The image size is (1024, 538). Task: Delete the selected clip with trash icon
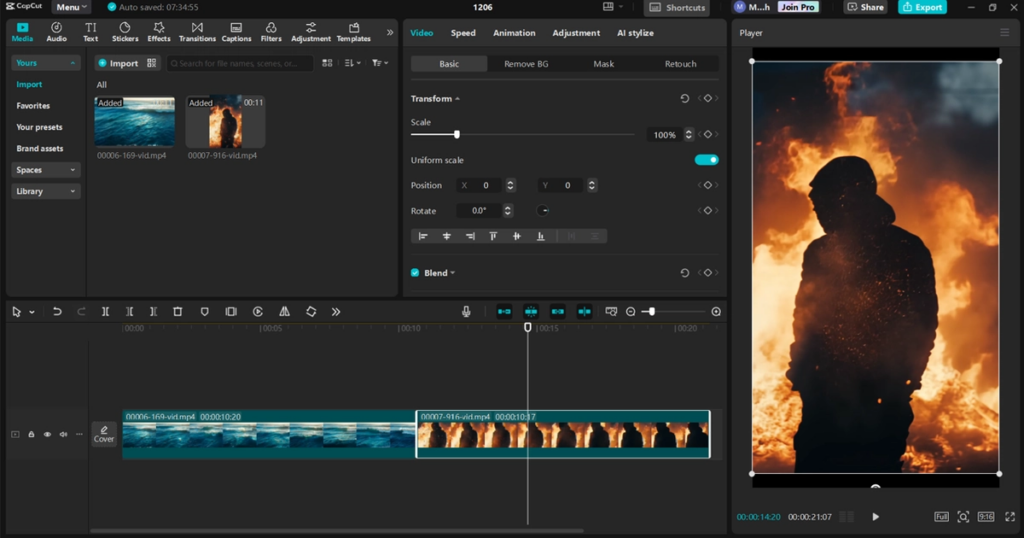pyautogui.click(x=178, y=311)
